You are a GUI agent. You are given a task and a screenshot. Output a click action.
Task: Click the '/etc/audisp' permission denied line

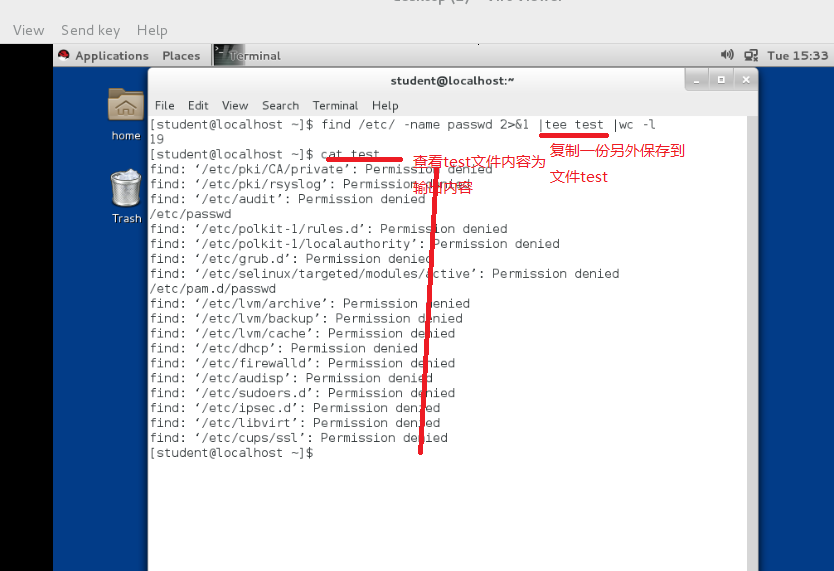click(291, 378)
